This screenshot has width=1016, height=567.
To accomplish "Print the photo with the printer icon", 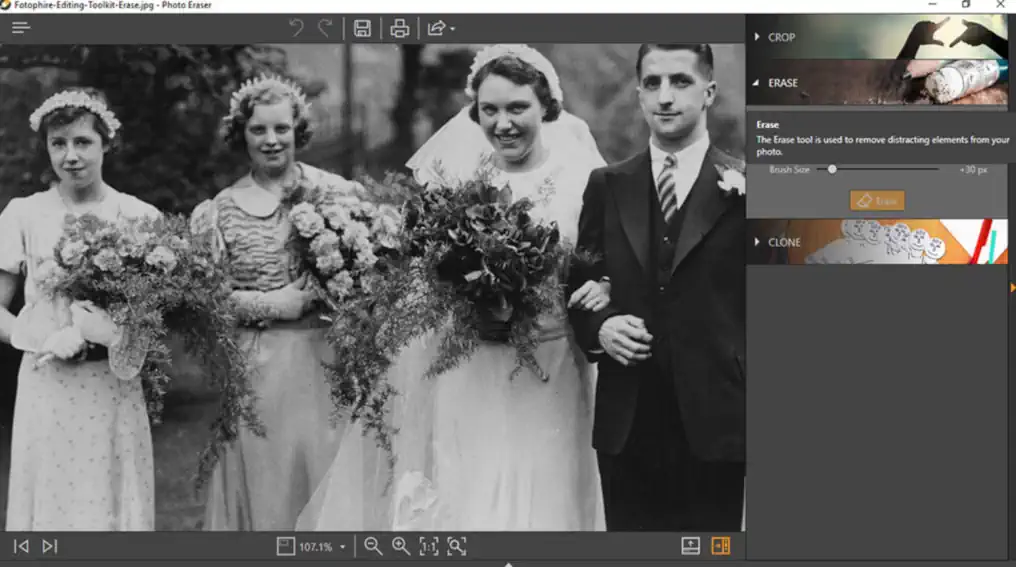I will click(x=399, y=28).
